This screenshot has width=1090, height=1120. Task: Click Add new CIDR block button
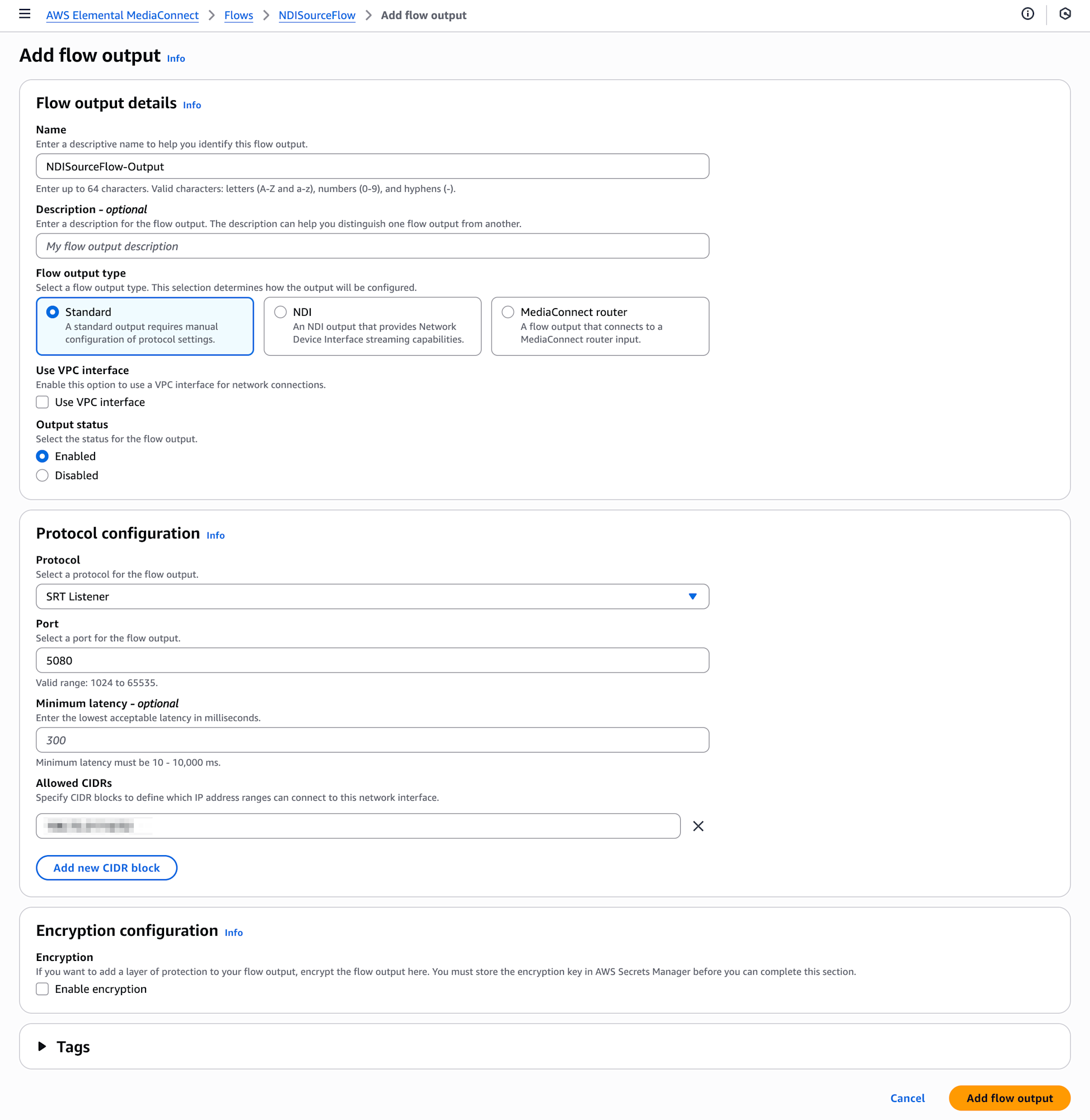coord(106,867)
